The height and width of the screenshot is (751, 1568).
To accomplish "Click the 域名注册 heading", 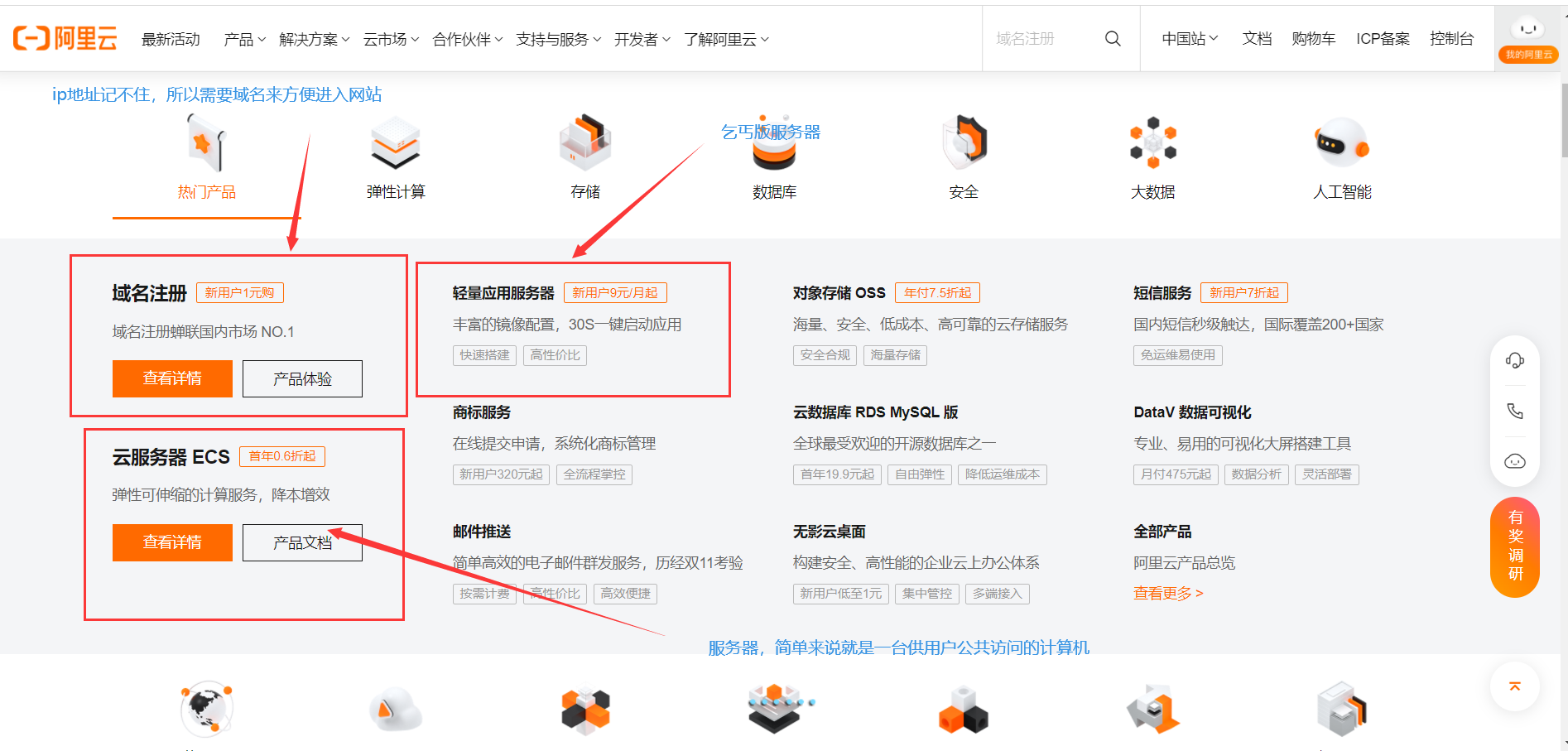I will click(x=150, y=293).
